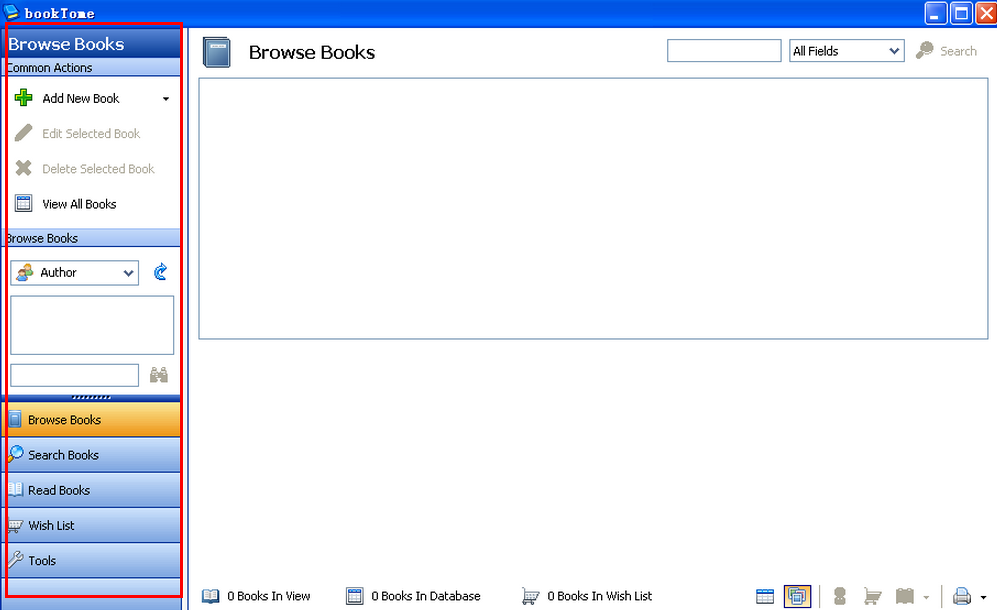Open the Read Books navigation tab
997x610 pixels.
click(x=92, y=490)
